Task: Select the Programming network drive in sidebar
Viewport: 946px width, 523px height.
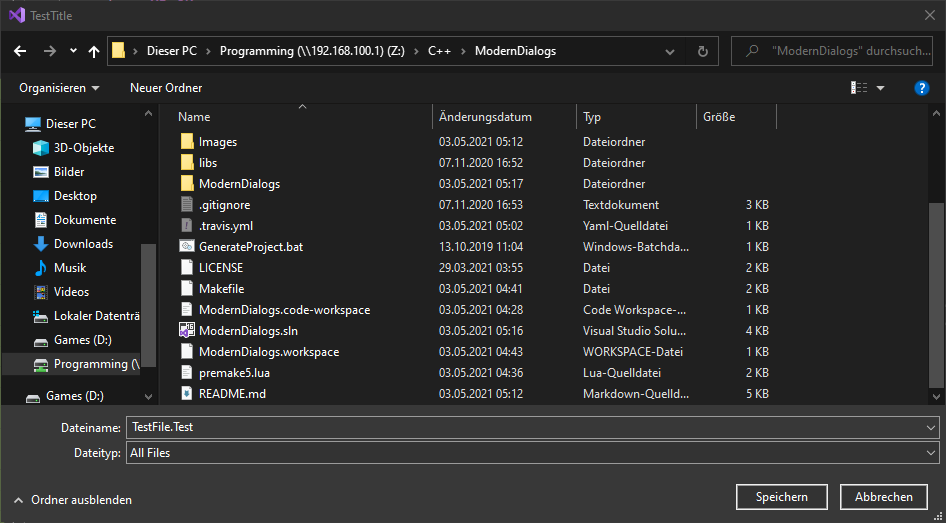Action: click(71, 364)
